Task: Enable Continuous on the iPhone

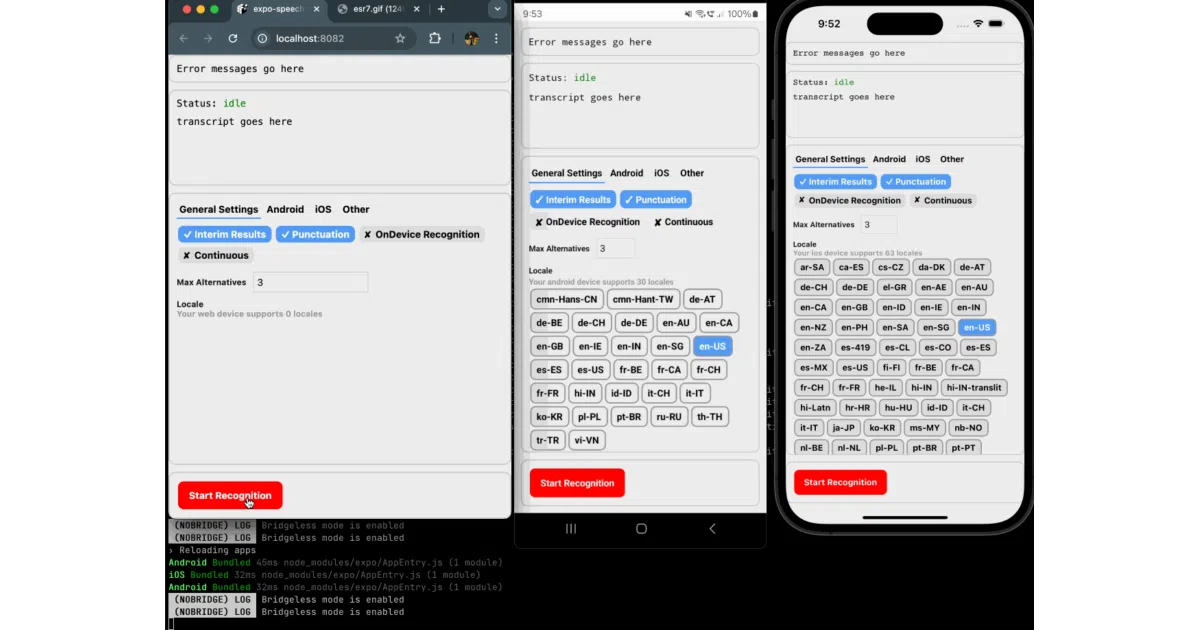Action: [941, 200]
